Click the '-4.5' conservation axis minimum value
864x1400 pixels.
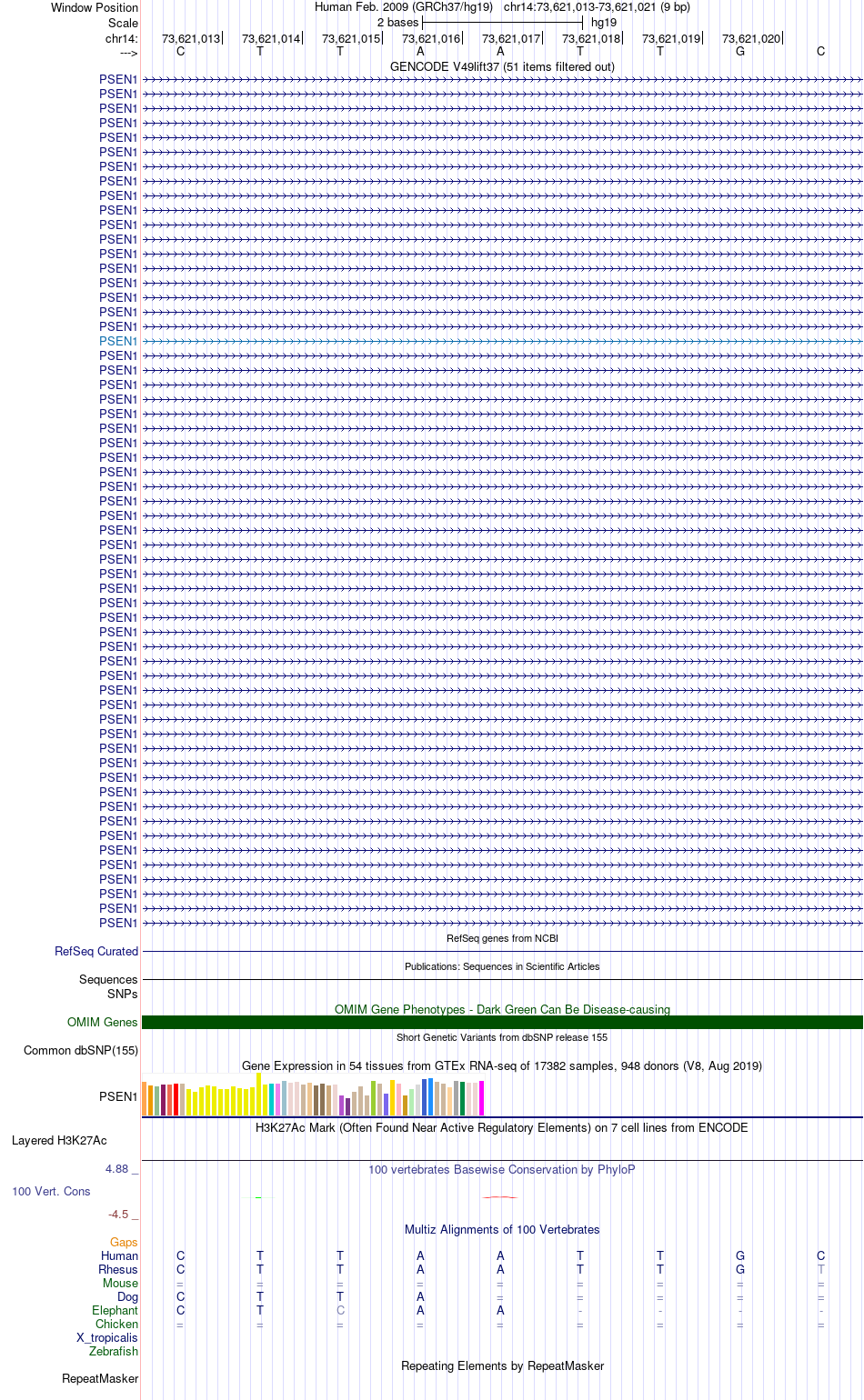point(118,1214)
